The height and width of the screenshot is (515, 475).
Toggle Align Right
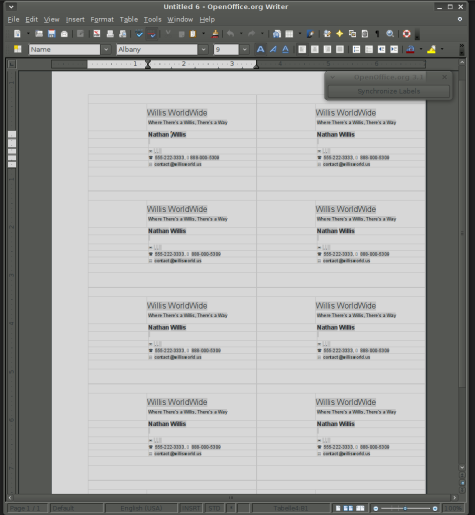327,49
